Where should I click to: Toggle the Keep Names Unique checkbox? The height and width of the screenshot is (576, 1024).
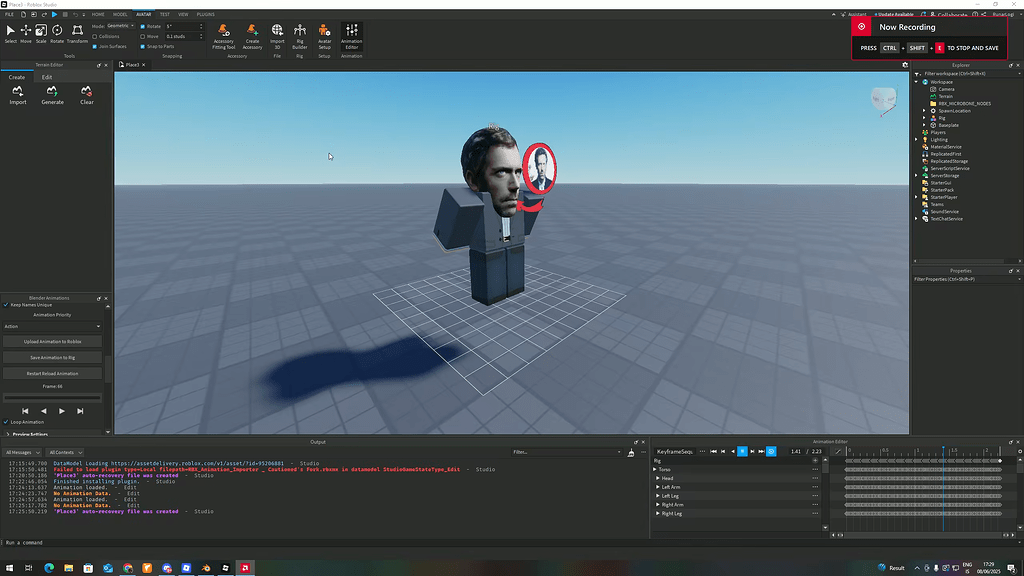(6, 305)
